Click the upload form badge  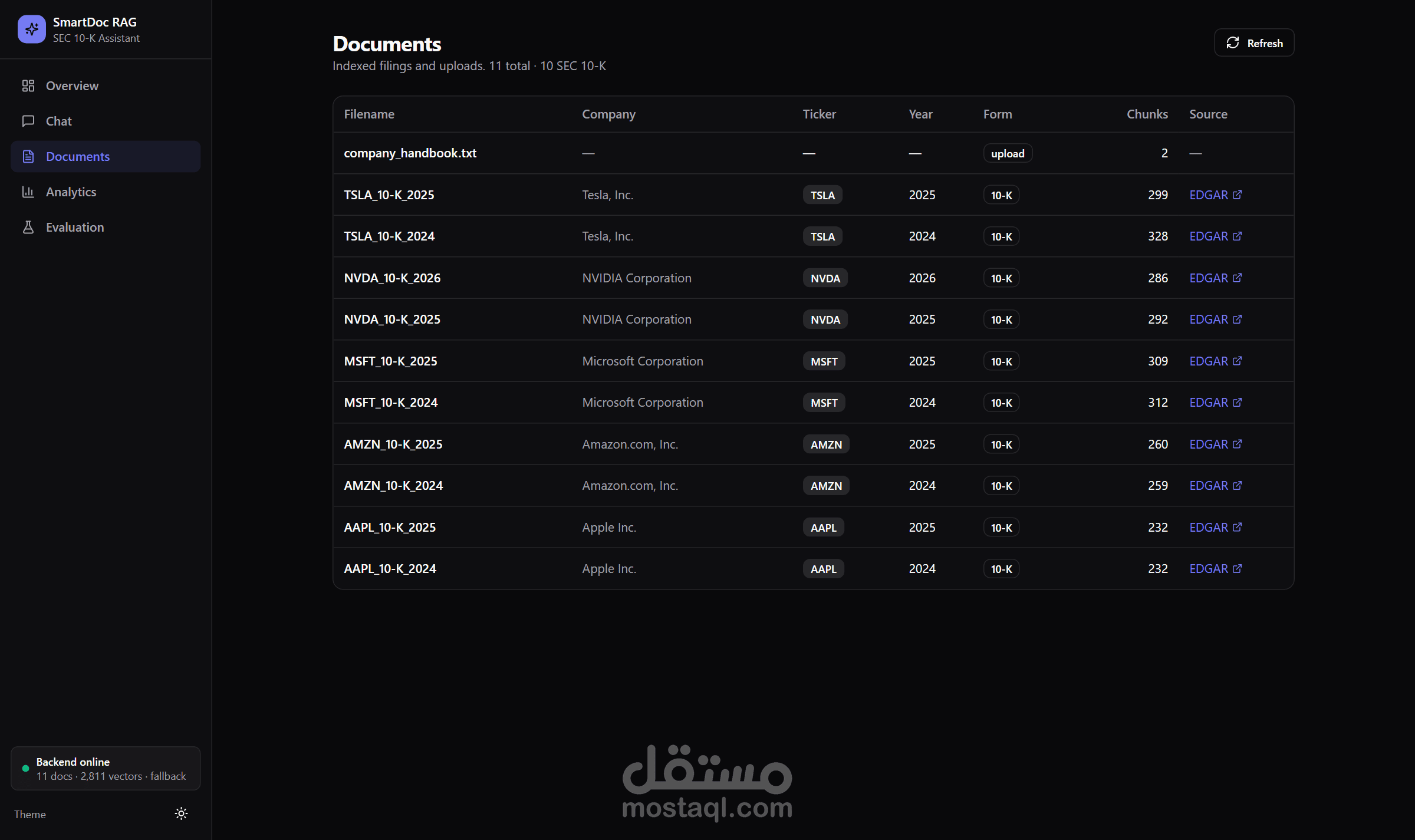1008,153
